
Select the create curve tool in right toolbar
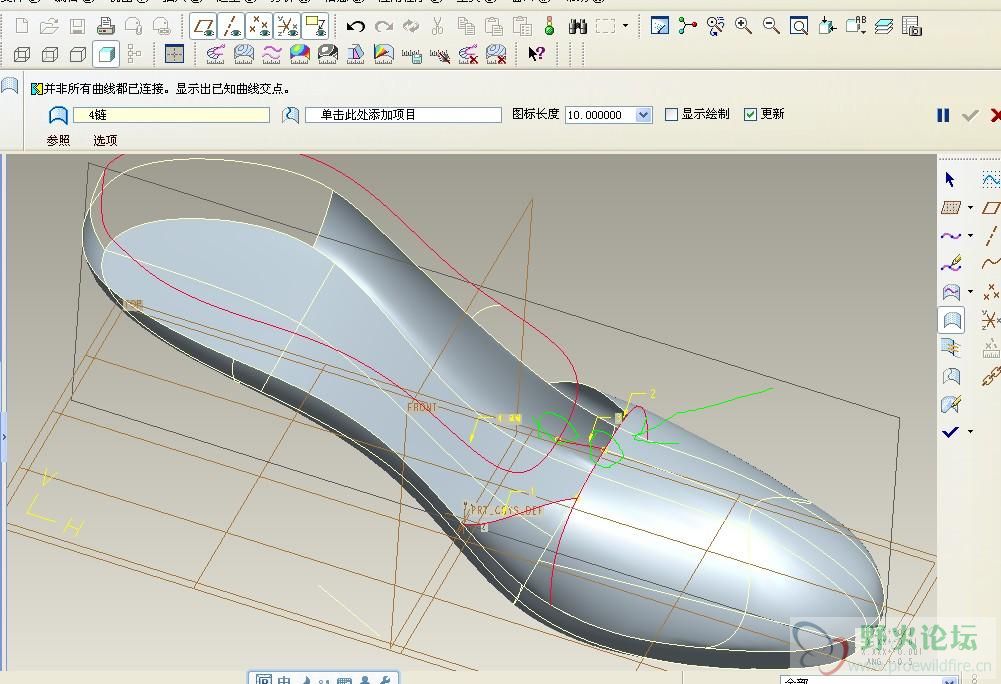click(951, 236)
